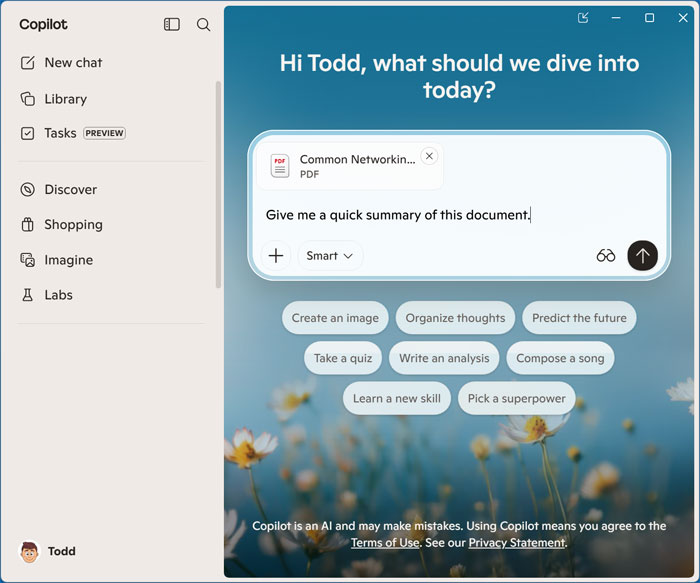Viewport: 700px width, 583px height.
Task: Click the Write an analysis suggestion
Action: coord(444,358)
